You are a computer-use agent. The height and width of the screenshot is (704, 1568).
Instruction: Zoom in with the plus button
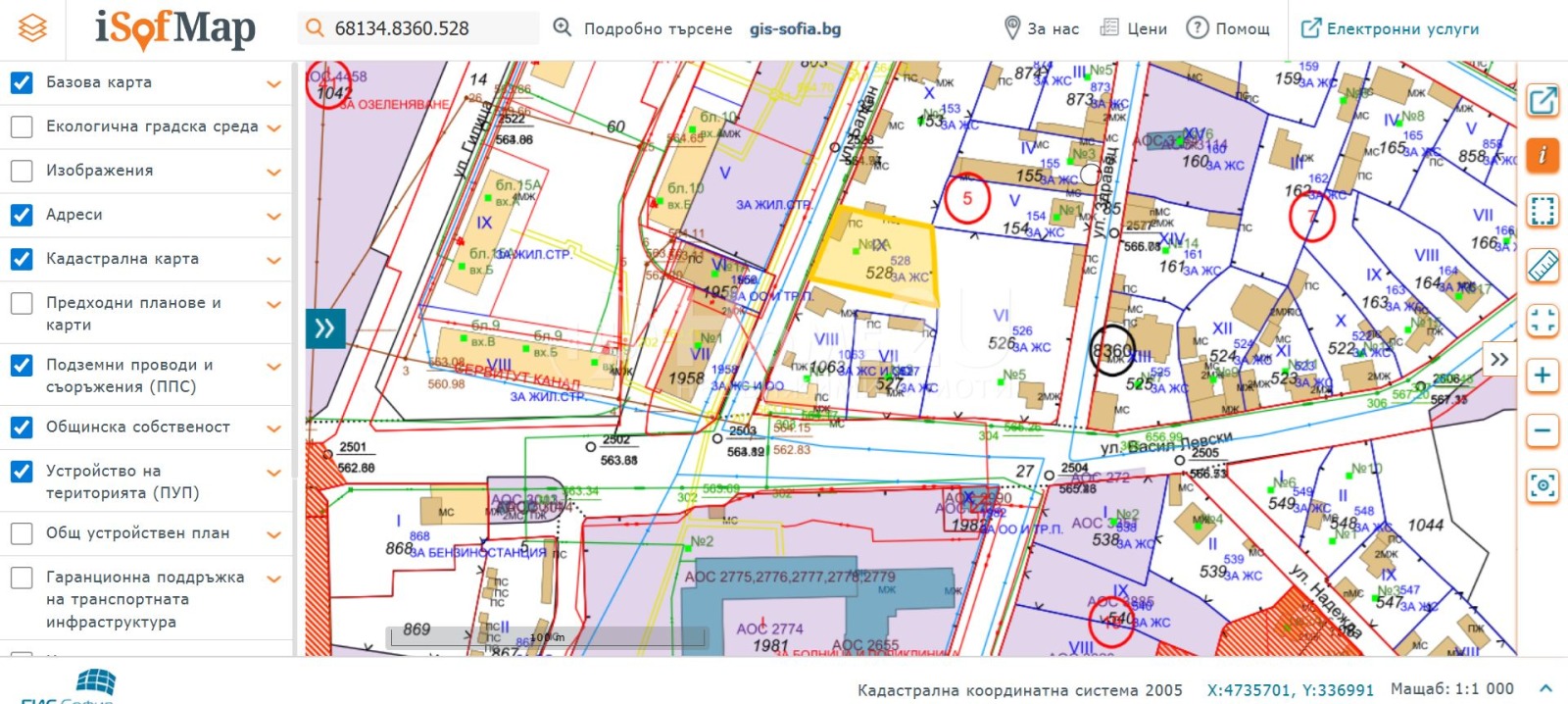tap(1543, 376)
